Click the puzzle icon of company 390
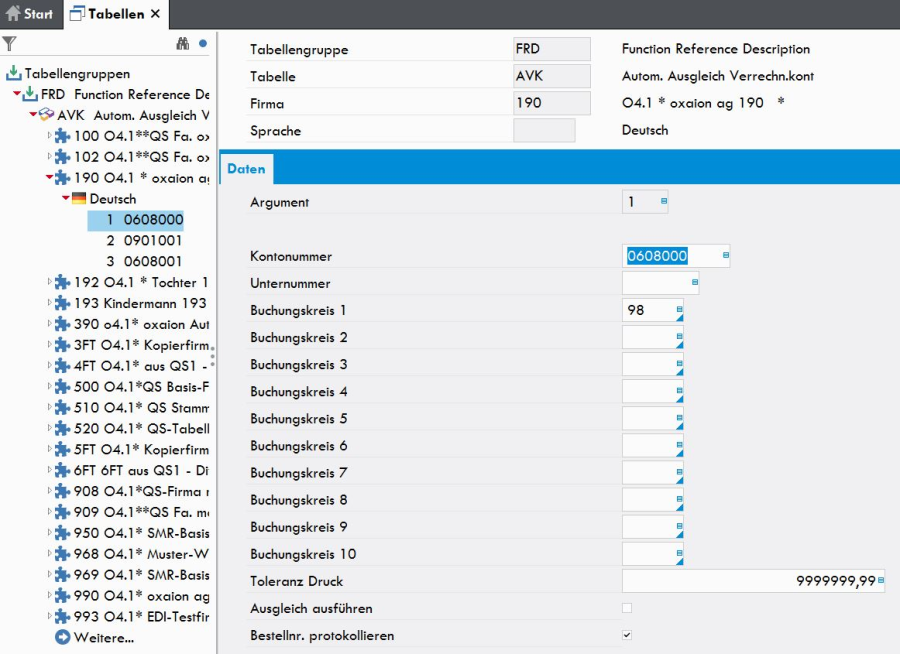This screenshot has height=654, width=900. tap(63, 324)
